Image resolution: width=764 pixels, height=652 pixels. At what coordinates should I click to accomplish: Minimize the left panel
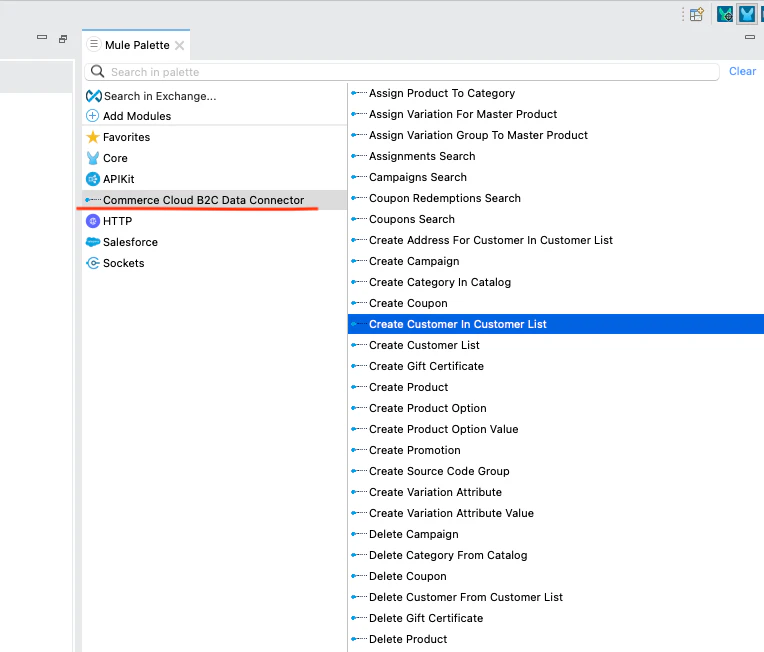42,37
